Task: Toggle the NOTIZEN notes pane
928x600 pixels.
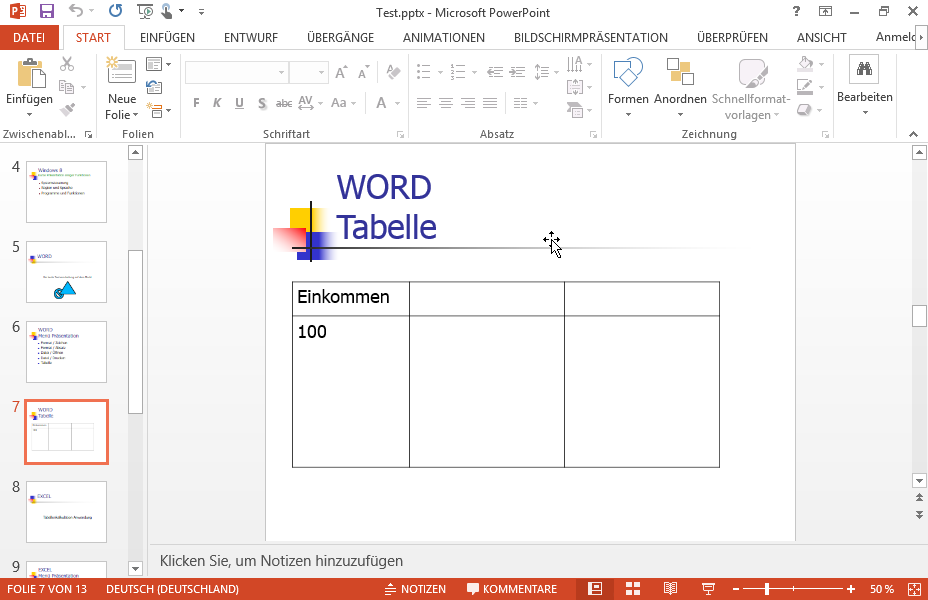Action: click(x=415, y=589)
